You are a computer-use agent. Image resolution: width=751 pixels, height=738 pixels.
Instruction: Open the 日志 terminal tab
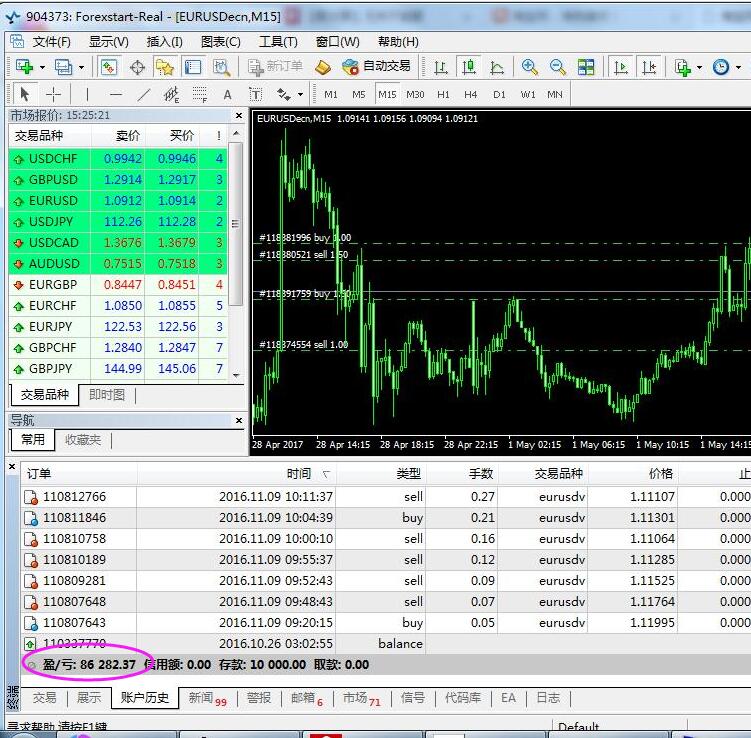(x=548, y=698)
